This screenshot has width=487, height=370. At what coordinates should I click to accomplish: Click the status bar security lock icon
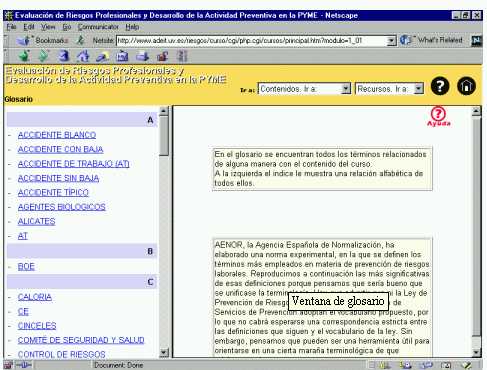(x=8, y=365)
